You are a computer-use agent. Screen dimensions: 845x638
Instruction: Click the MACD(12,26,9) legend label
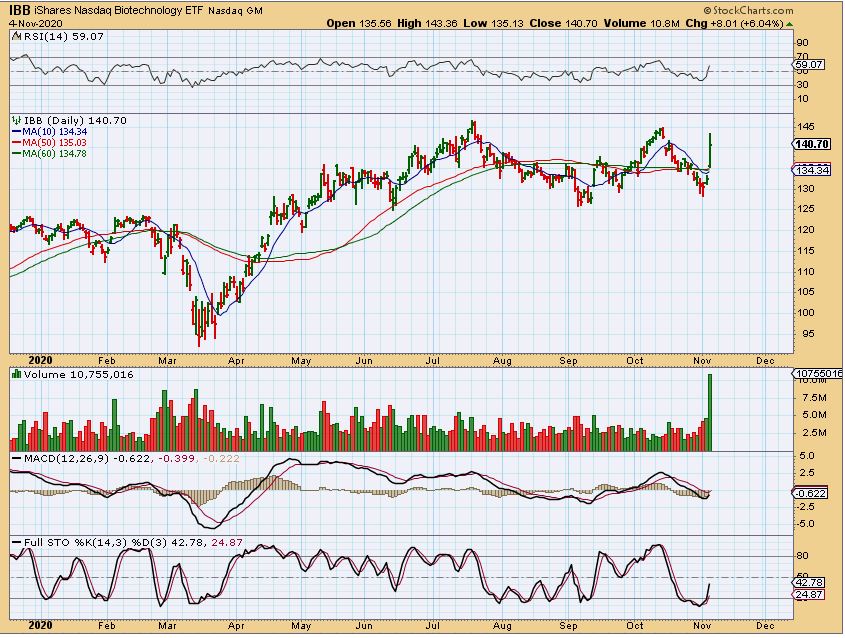66,459
